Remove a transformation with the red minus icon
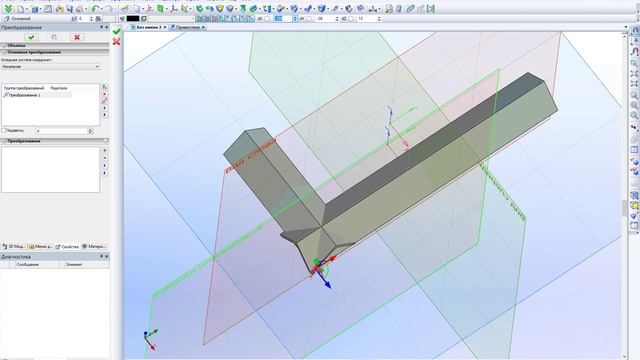This screenshot has width=640, height=360. click(105, 158)
